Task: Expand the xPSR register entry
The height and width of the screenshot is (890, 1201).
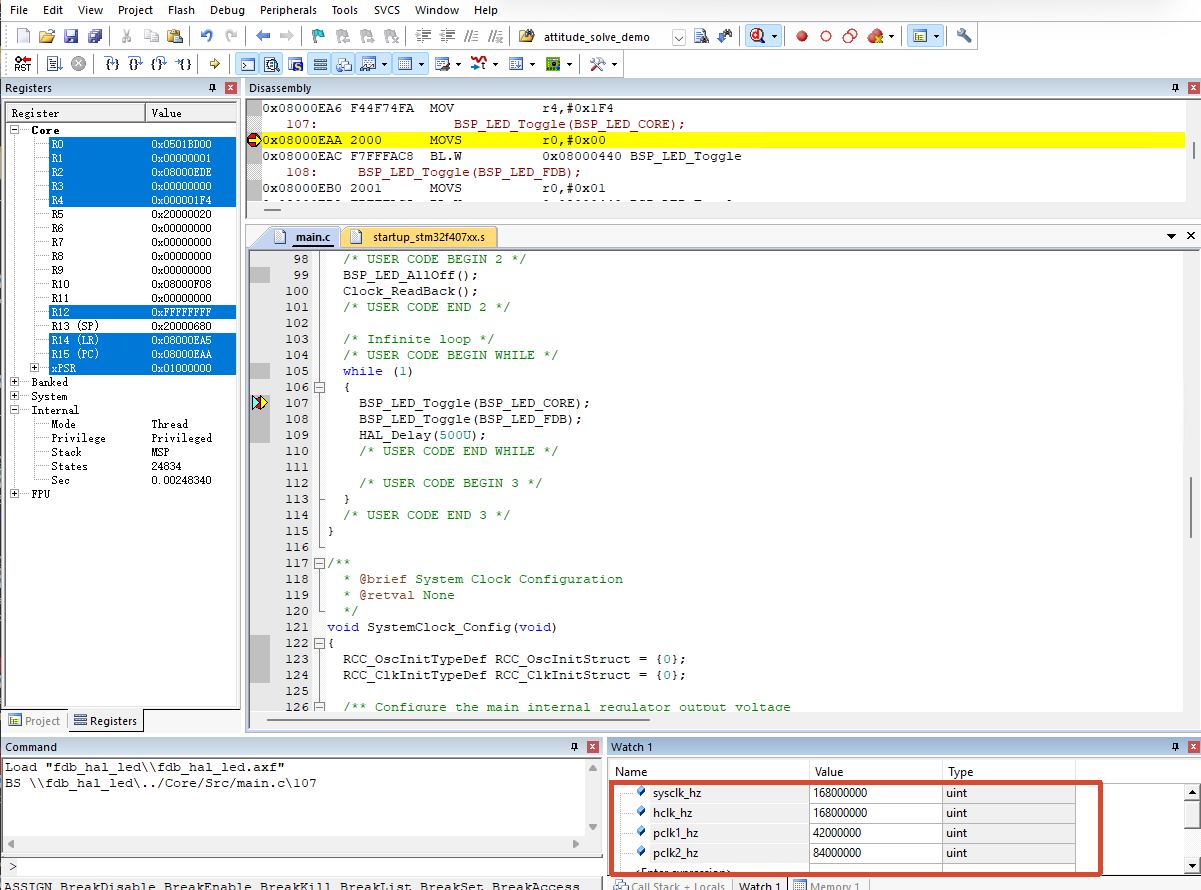Action: (34, 368)
